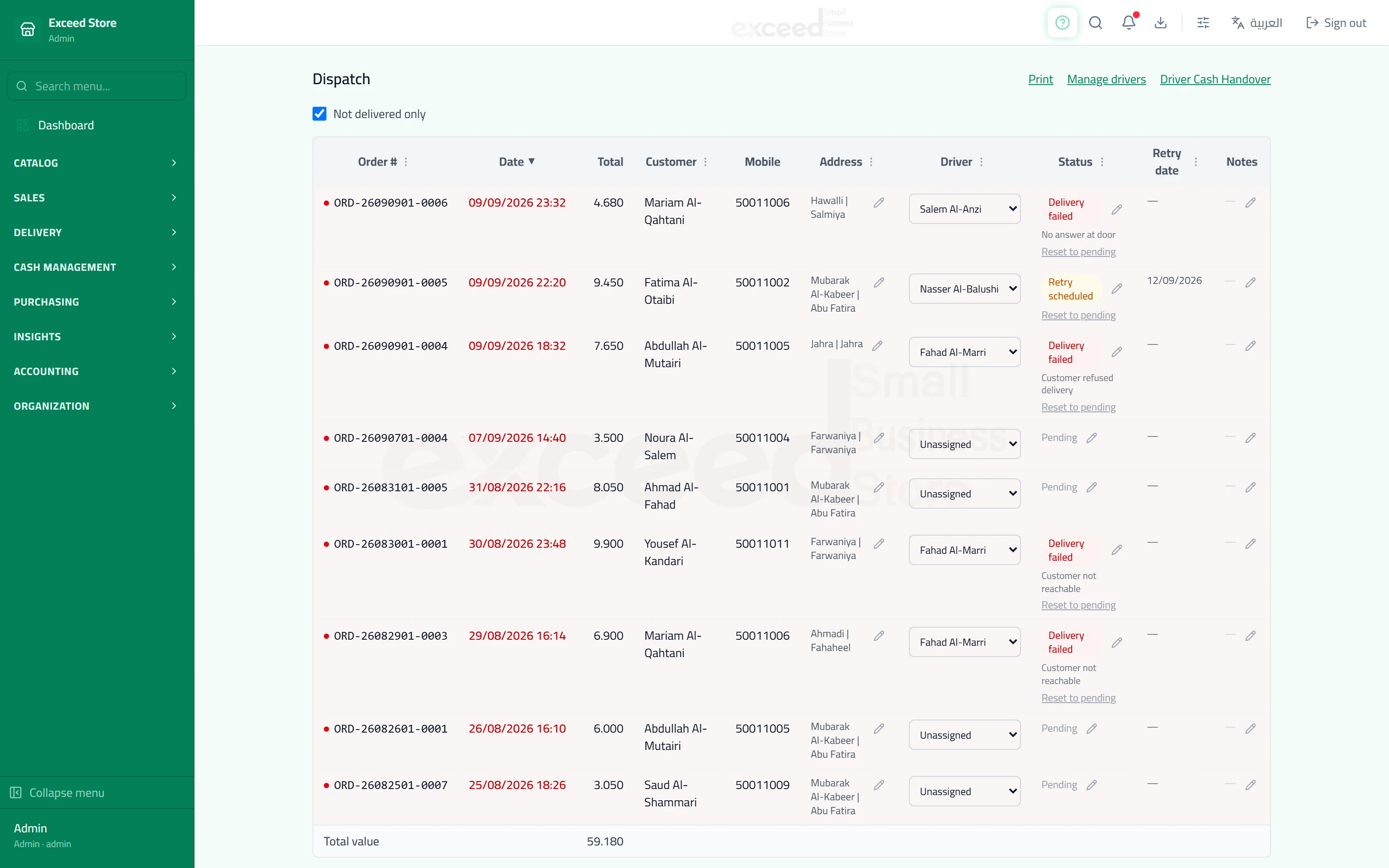This screenshot has width=1389, height=868.
Task: Open Dashboard from the sidebar
Action: [x=96, y=125]
